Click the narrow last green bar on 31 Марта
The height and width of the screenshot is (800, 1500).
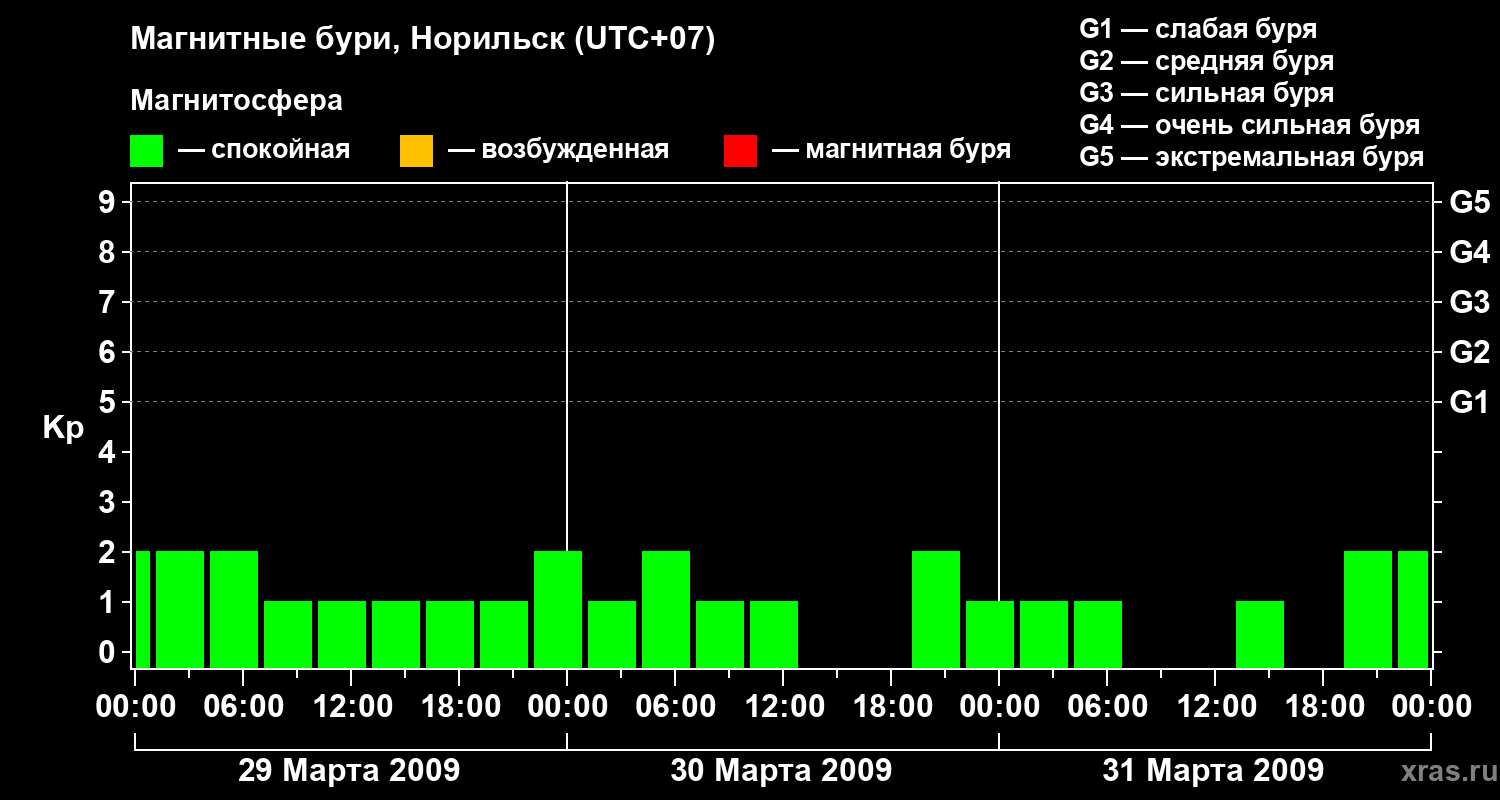point(1413,609)
